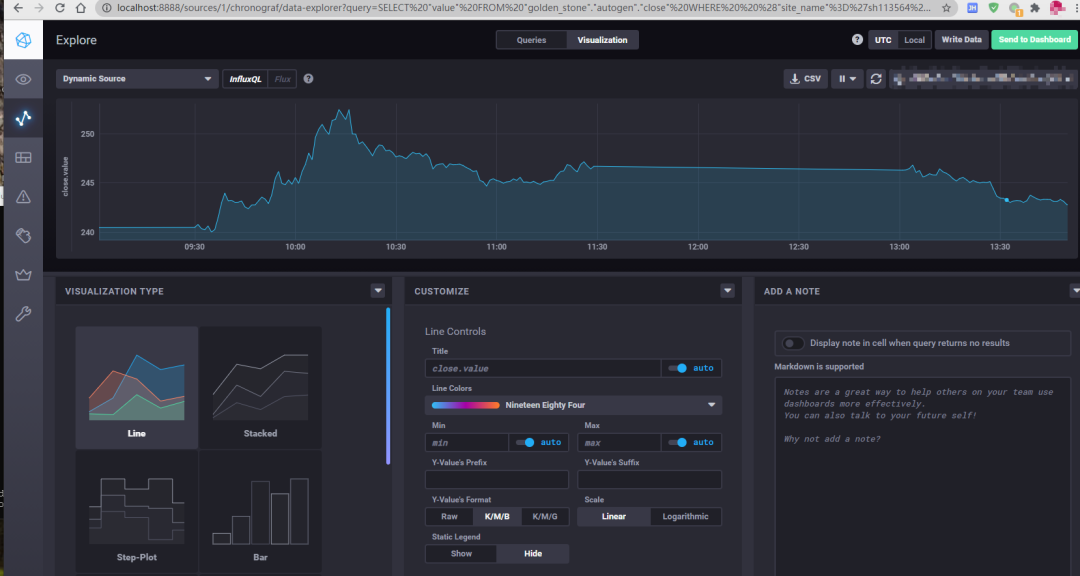1080x576 pixels.
Task: Select Logarithmic scale option
Action: [x=685, y=517]
